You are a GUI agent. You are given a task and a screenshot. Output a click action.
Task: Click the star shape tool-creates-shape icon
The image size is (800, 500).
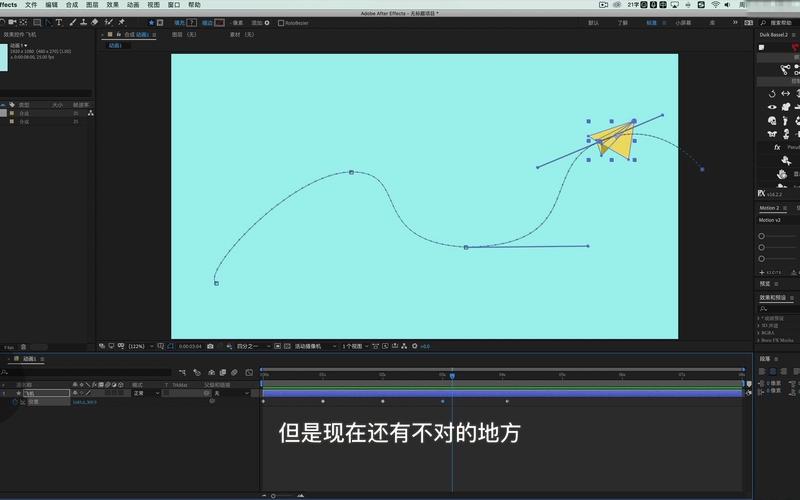point(151,22)
